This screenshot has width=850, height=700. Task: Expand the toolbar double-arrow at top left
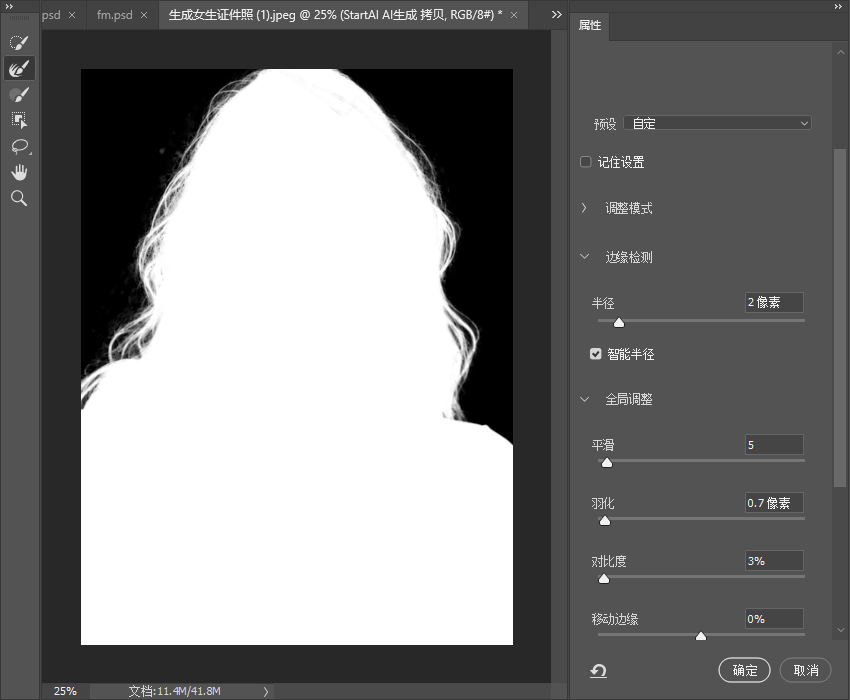click(x=9, y=6)
